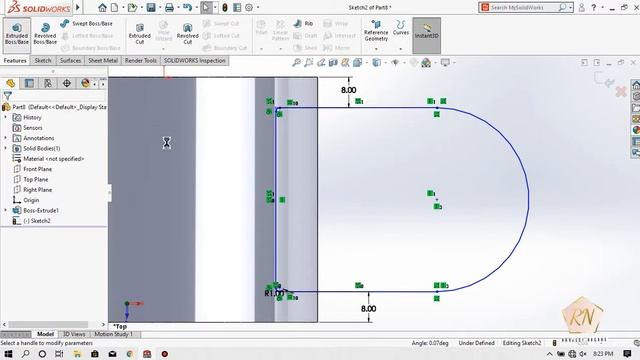Open the PropertyManager tab
This screenshot has width=640, height=360.
(29, 83)
